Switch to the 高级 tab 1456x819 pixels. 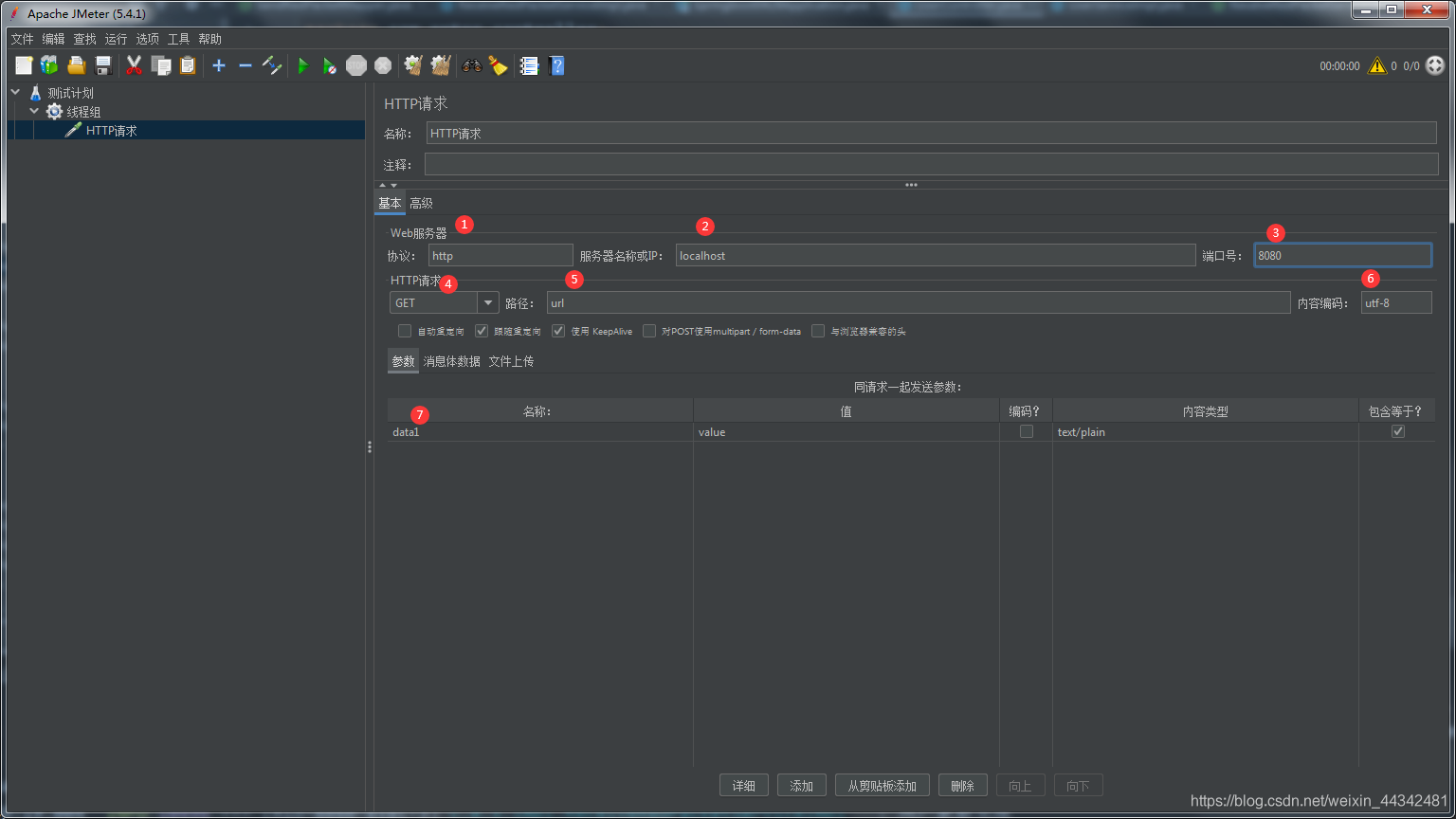(421, 203)
